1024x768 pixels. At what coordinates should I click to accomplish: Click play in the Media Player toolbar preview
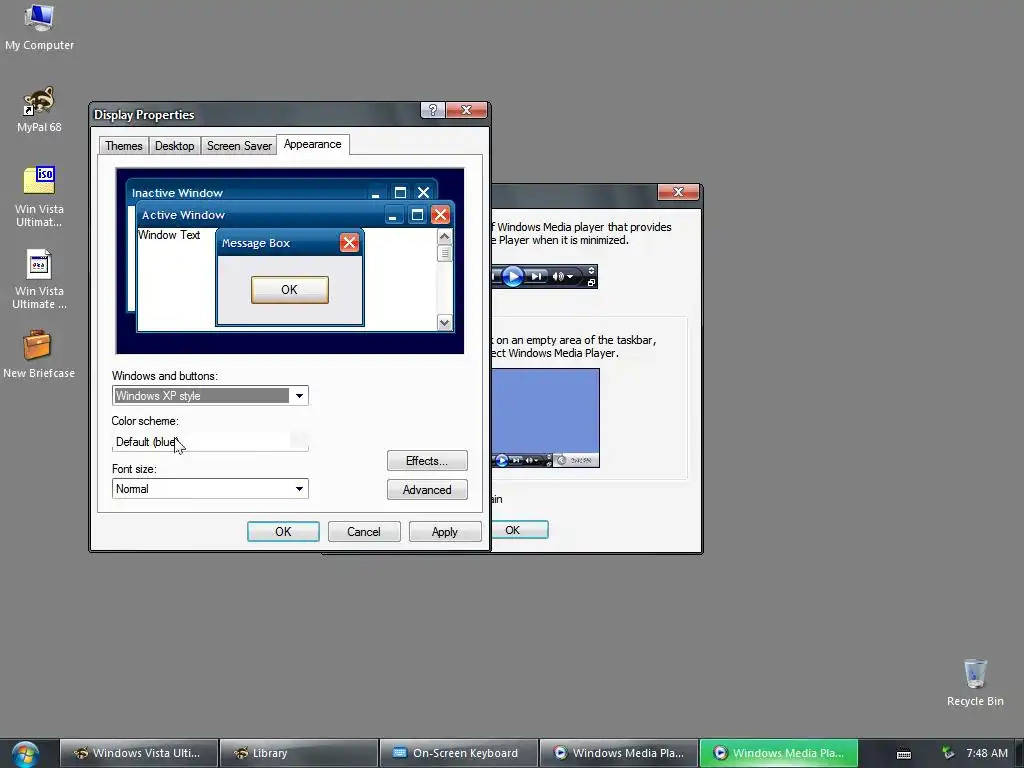pos(513,276)
